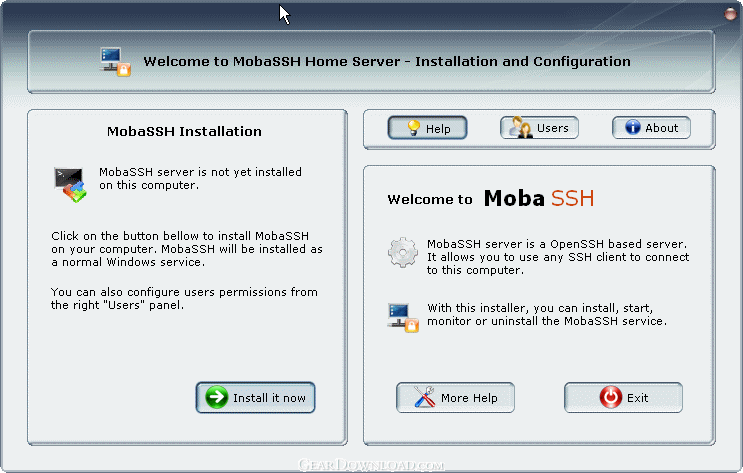743x473 pixels.
Task: Click the 'Moba SSH' logo text
Action: 539,198
